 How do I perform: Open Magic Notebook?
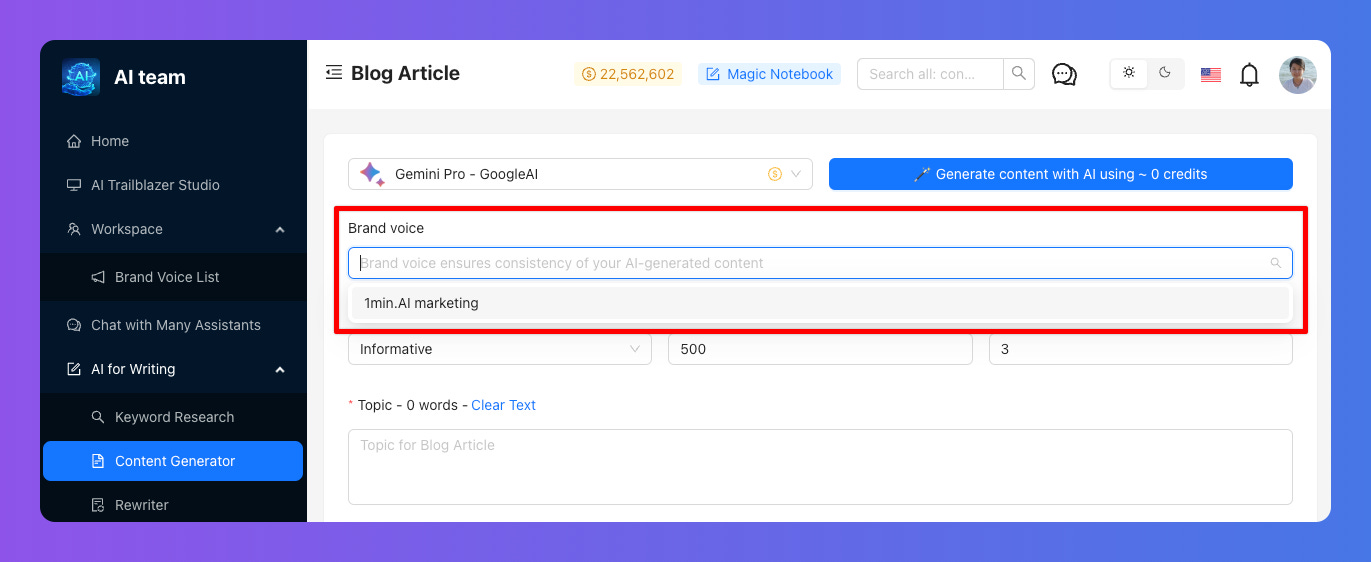tap(770, 74)
